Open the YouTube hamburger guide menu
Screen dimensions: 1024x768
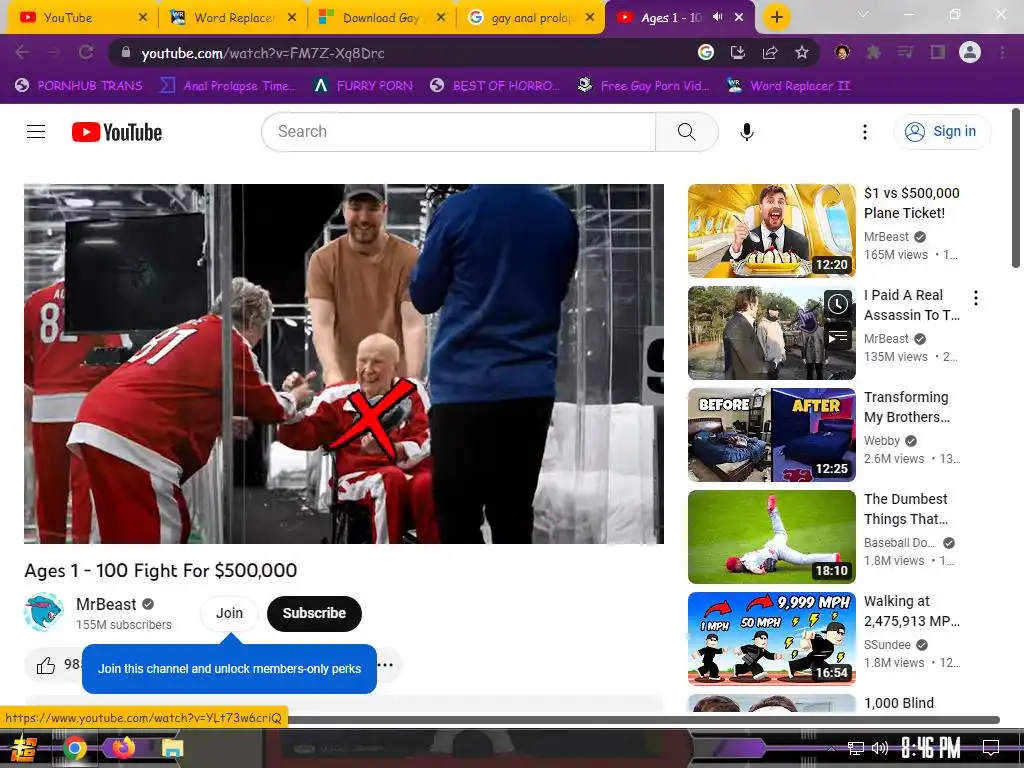click(x=36, y=132)
